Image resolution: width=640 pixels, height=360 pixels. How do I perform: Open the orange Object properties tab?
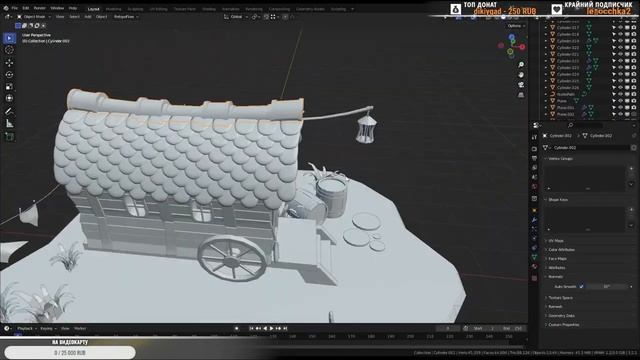(534, 211)
